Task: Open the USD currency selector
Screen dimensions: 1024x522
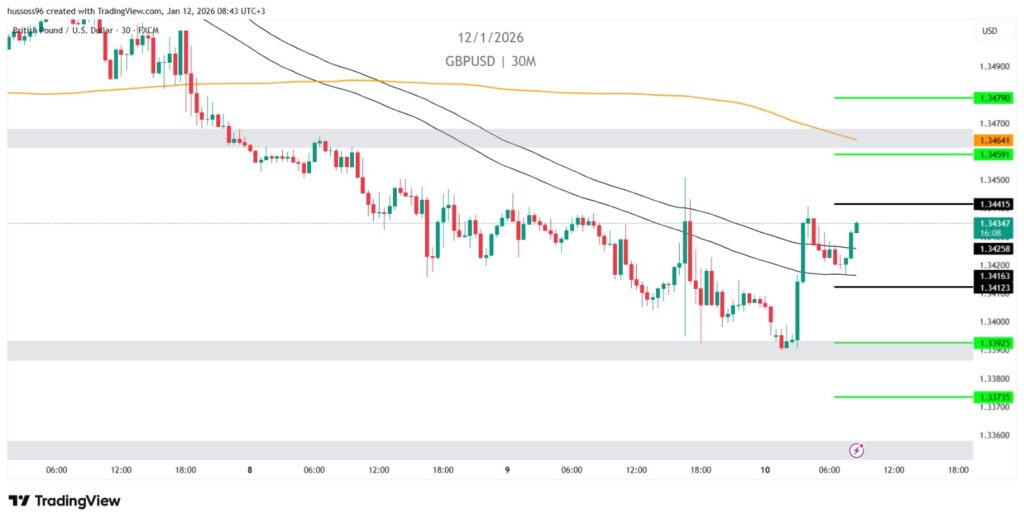Action: 990,31
